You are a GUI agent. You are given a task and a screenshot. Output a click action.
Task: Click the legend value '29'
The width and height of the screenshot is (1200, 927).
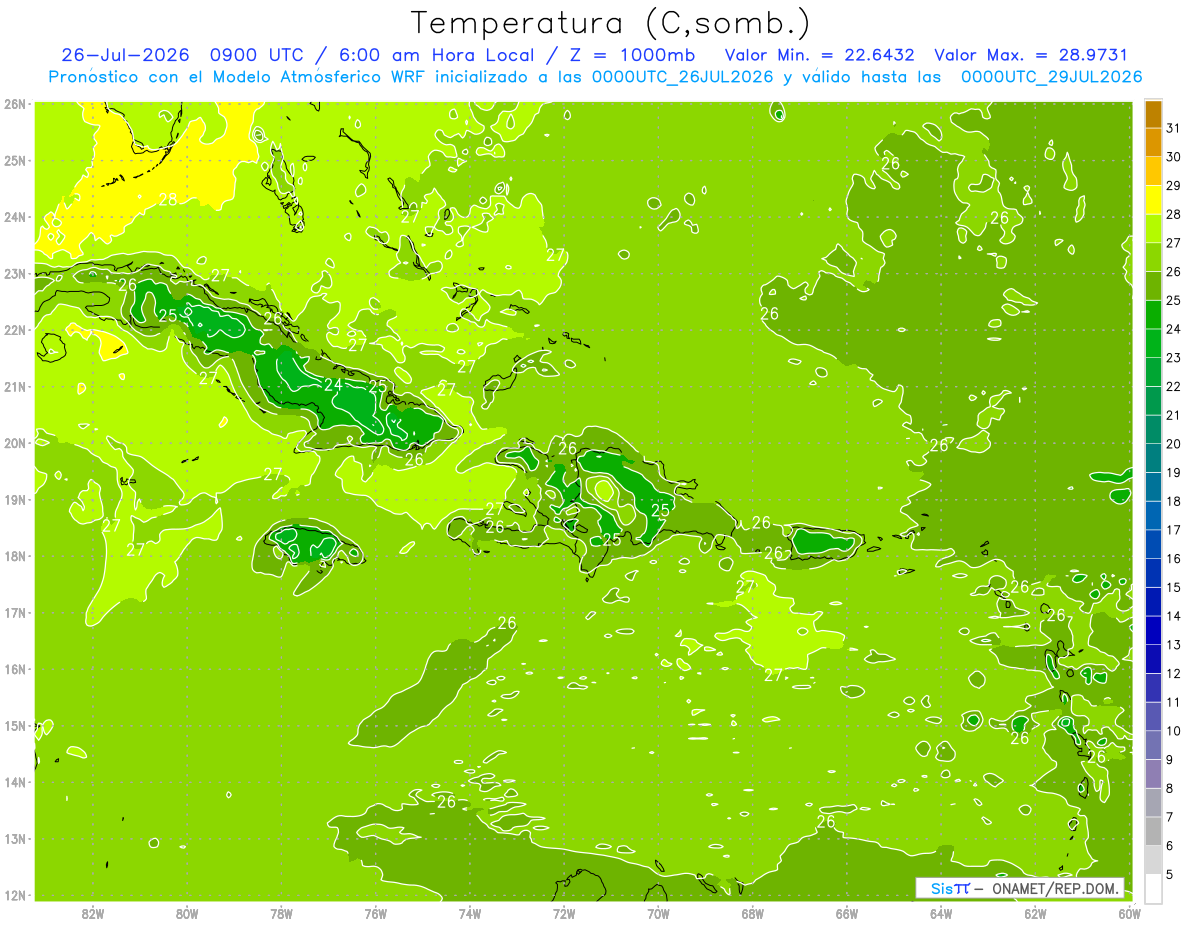[1174, 185]
